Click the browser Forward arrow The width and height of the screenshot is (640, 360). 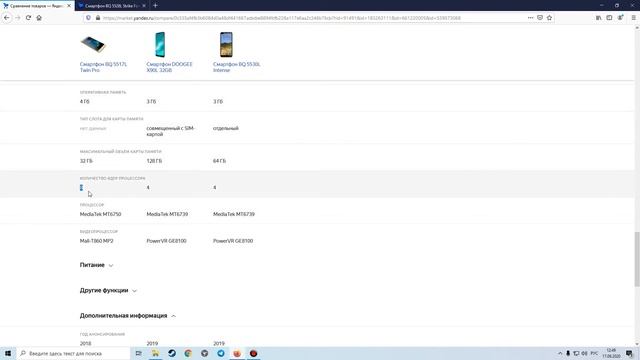(x=18, y=18)
